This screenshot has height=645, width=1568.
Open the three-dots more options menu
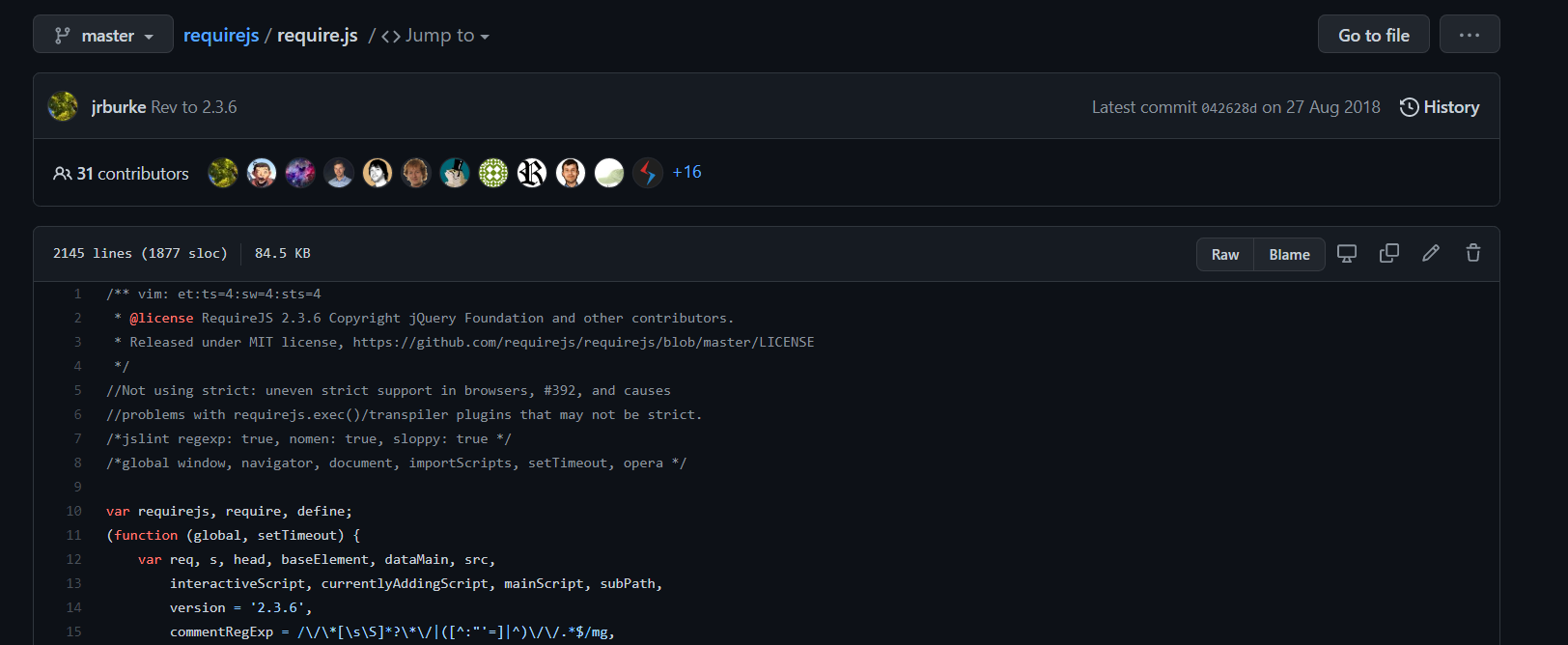[1470, 35]
